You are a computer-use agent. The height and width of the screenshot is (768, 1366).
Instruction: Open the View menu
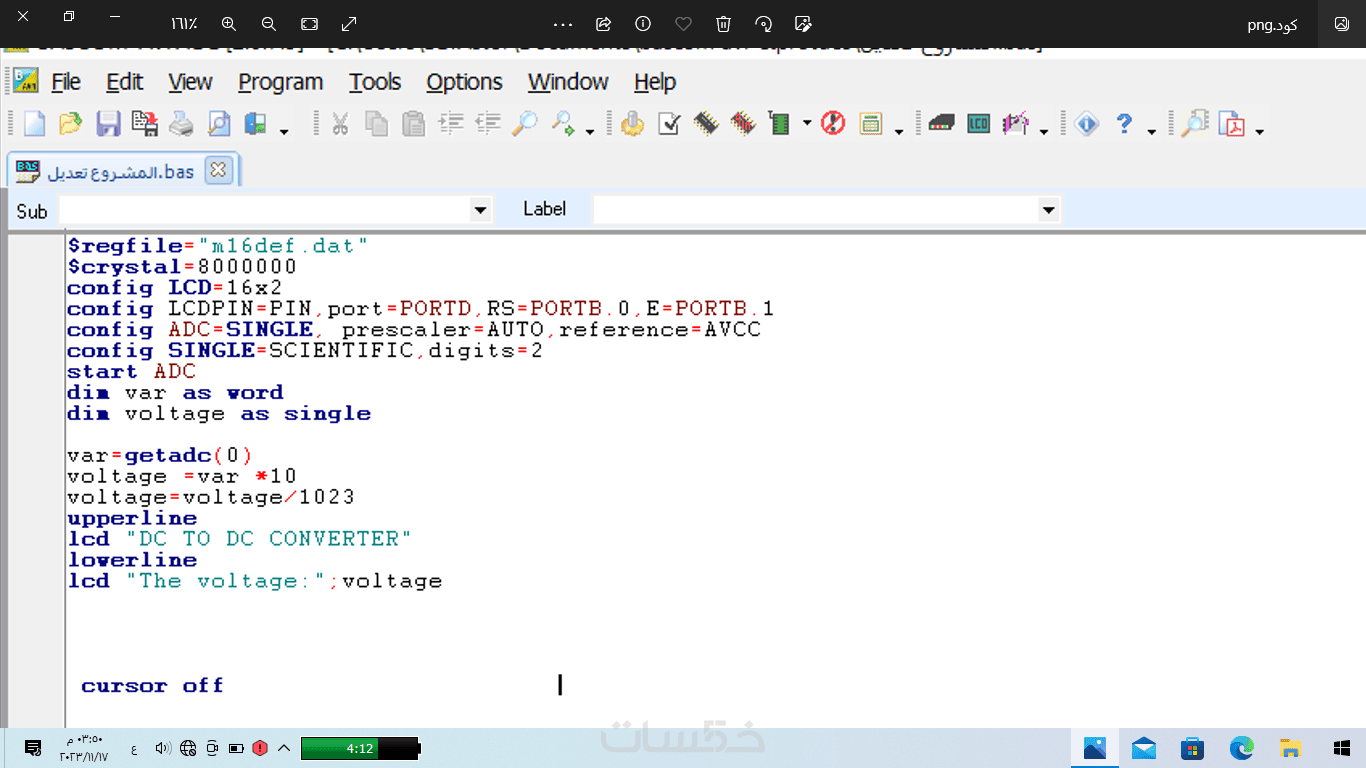coord(190,82)
